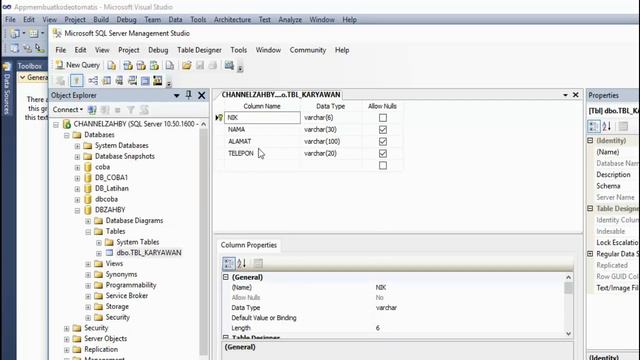Click the Analysis Services MDX Query icon

pos(128,65)
